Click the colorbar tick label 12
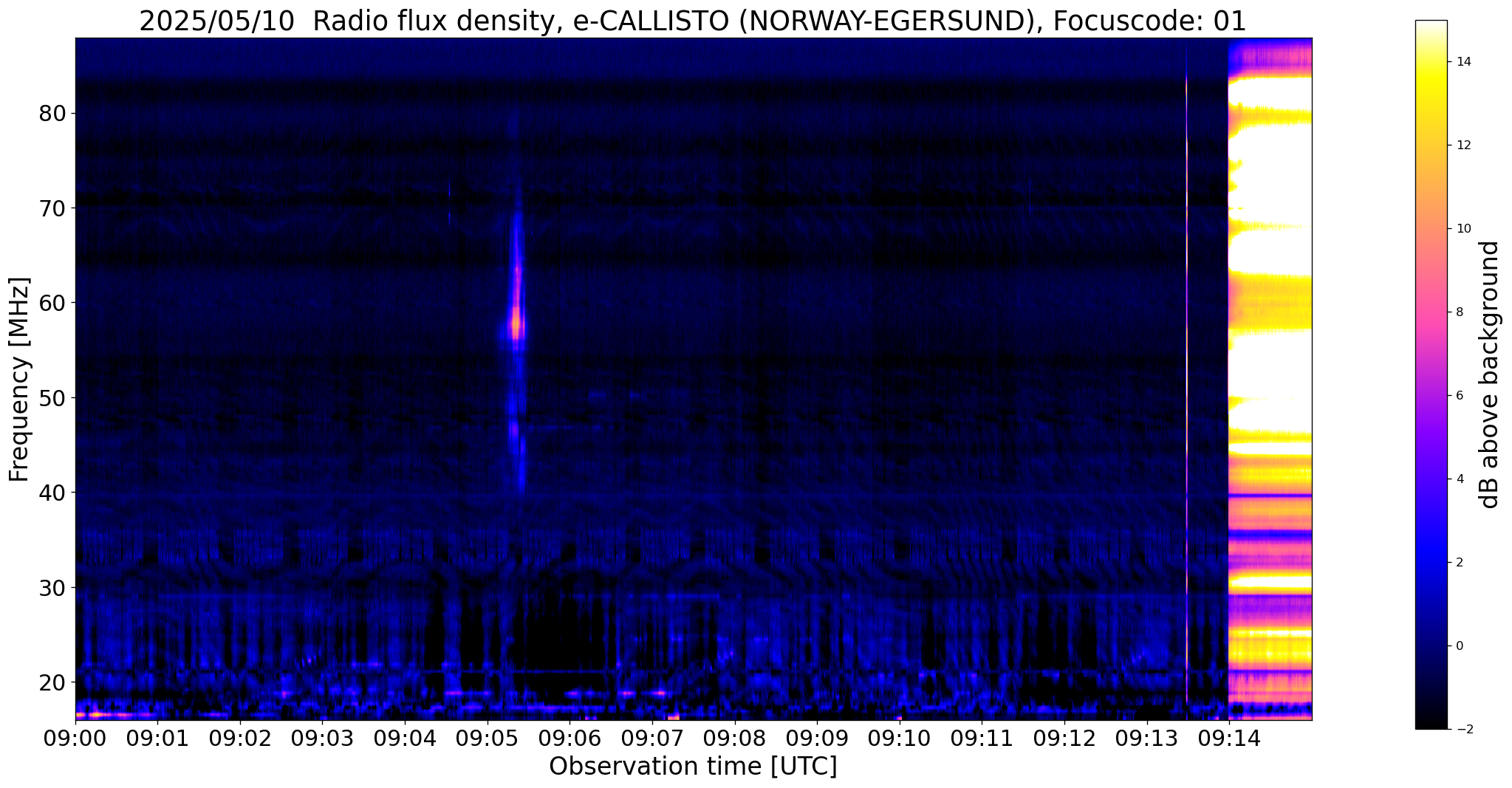Viewport: 1512px width, 788px height. 1463,145
